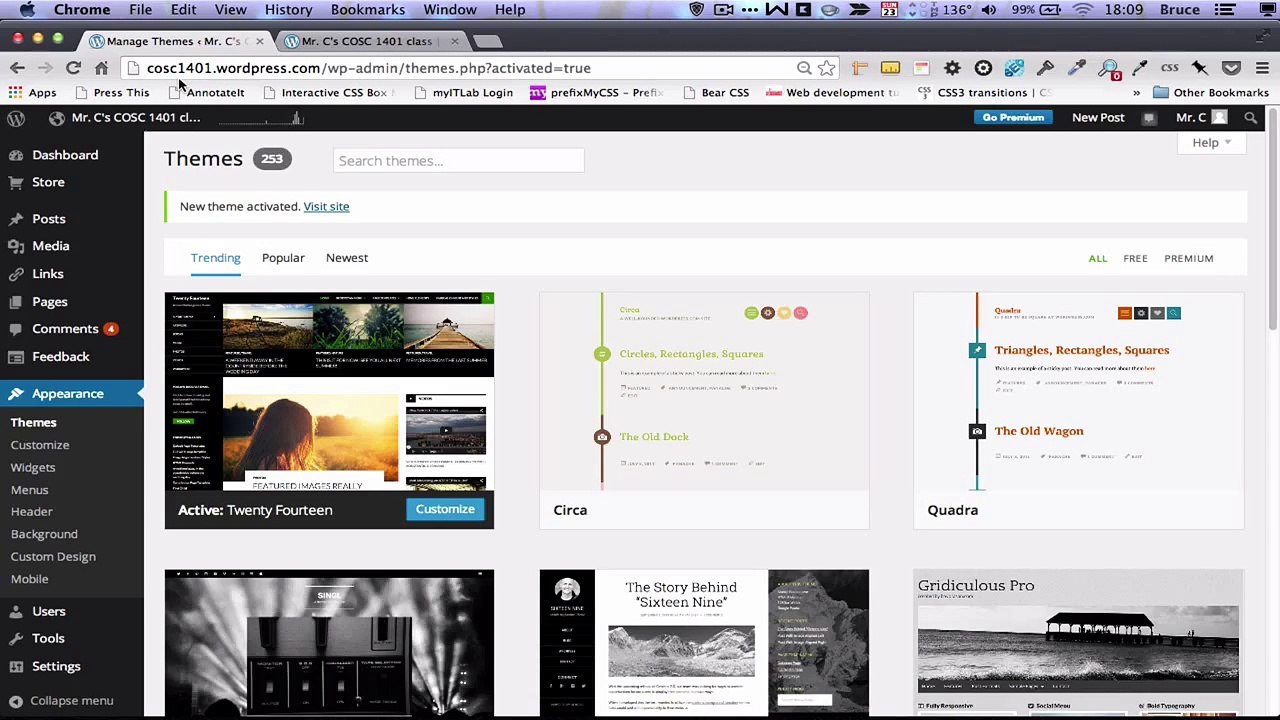The height and width of the screenshot is (720, 1280).
Task: Switch to the Newest themes tab
Action: tap(347, 258)
